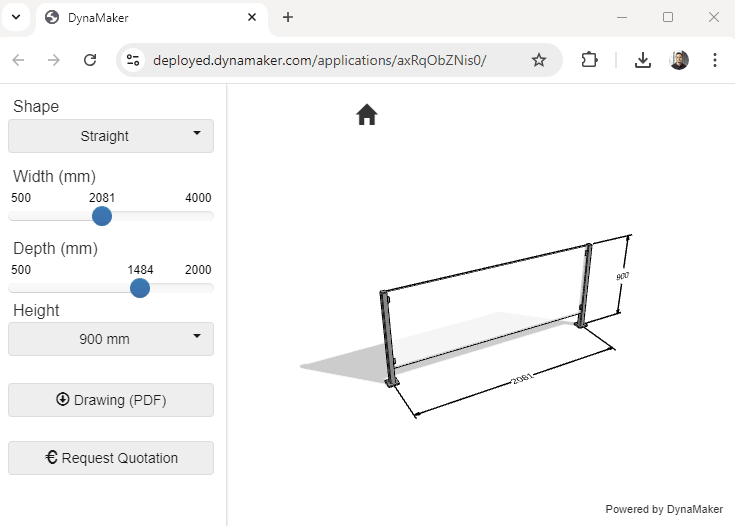
Task: Open the Shape dropdown showing Straight
Action: [111, 136]
